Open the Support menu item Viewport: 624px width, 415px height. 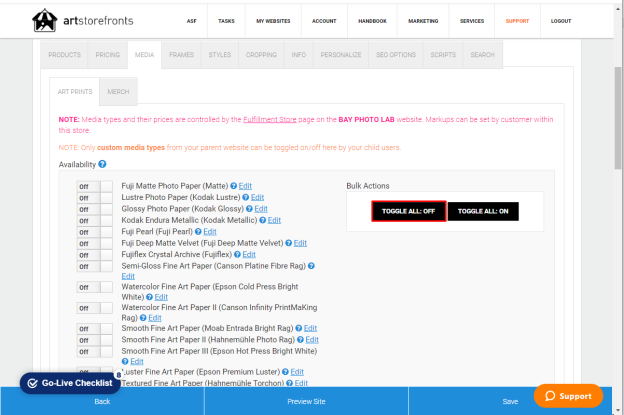point(517,21)
